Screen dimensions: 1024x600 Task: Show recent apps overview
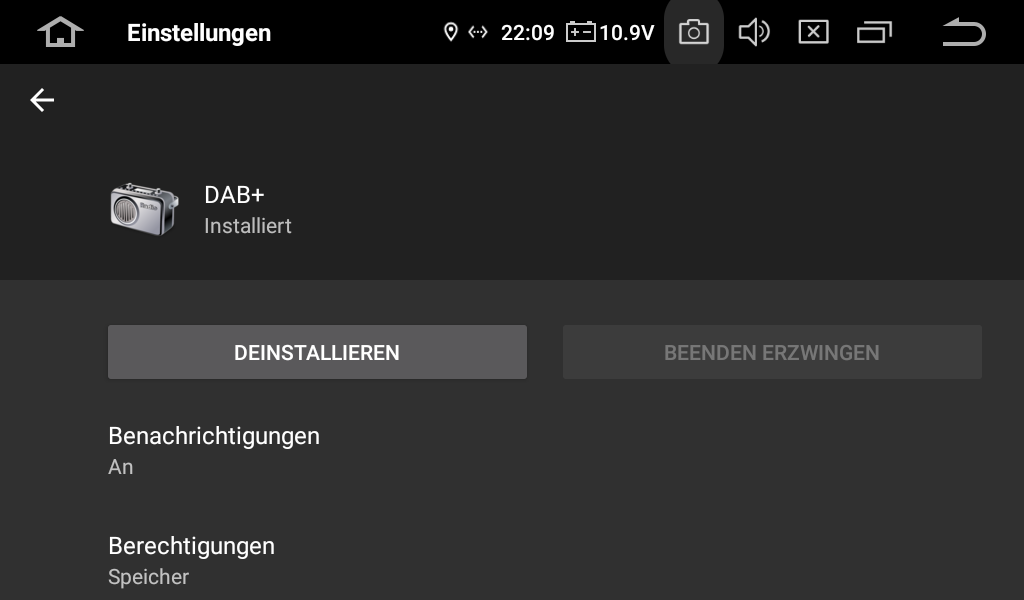tap(874, 32)
